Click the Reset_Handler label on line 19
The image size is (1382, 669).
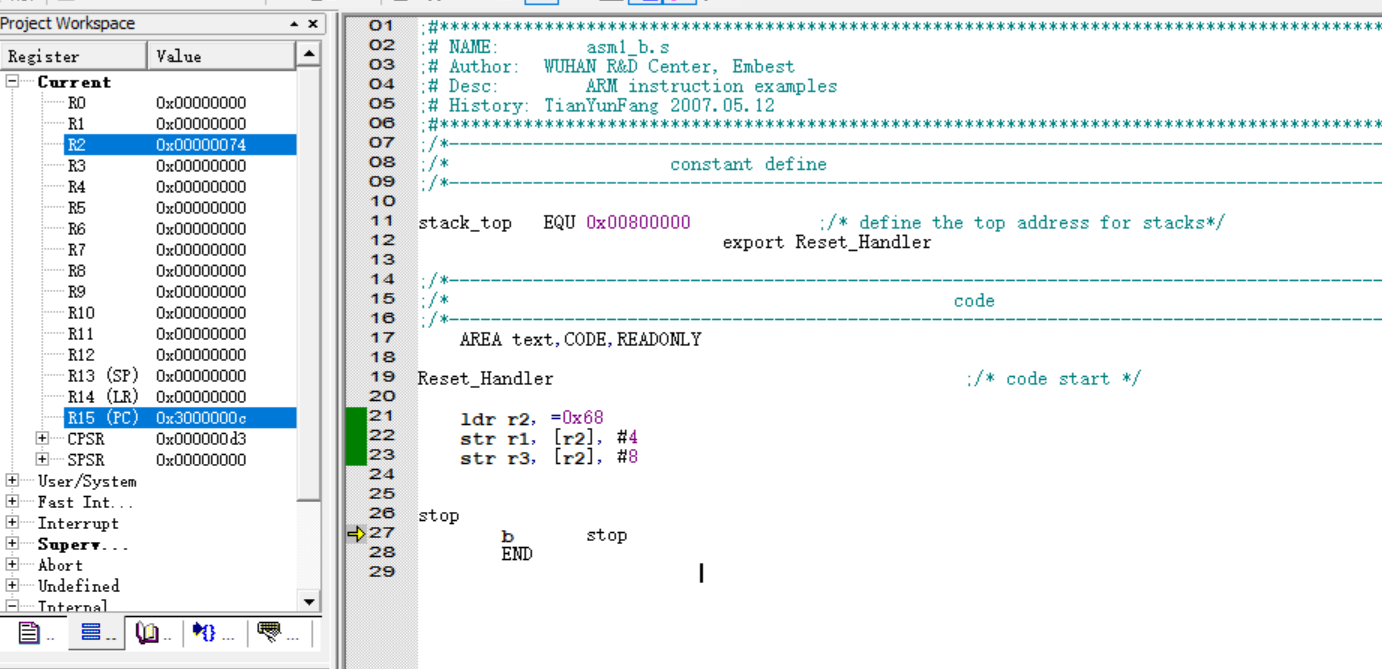(485, 379)
